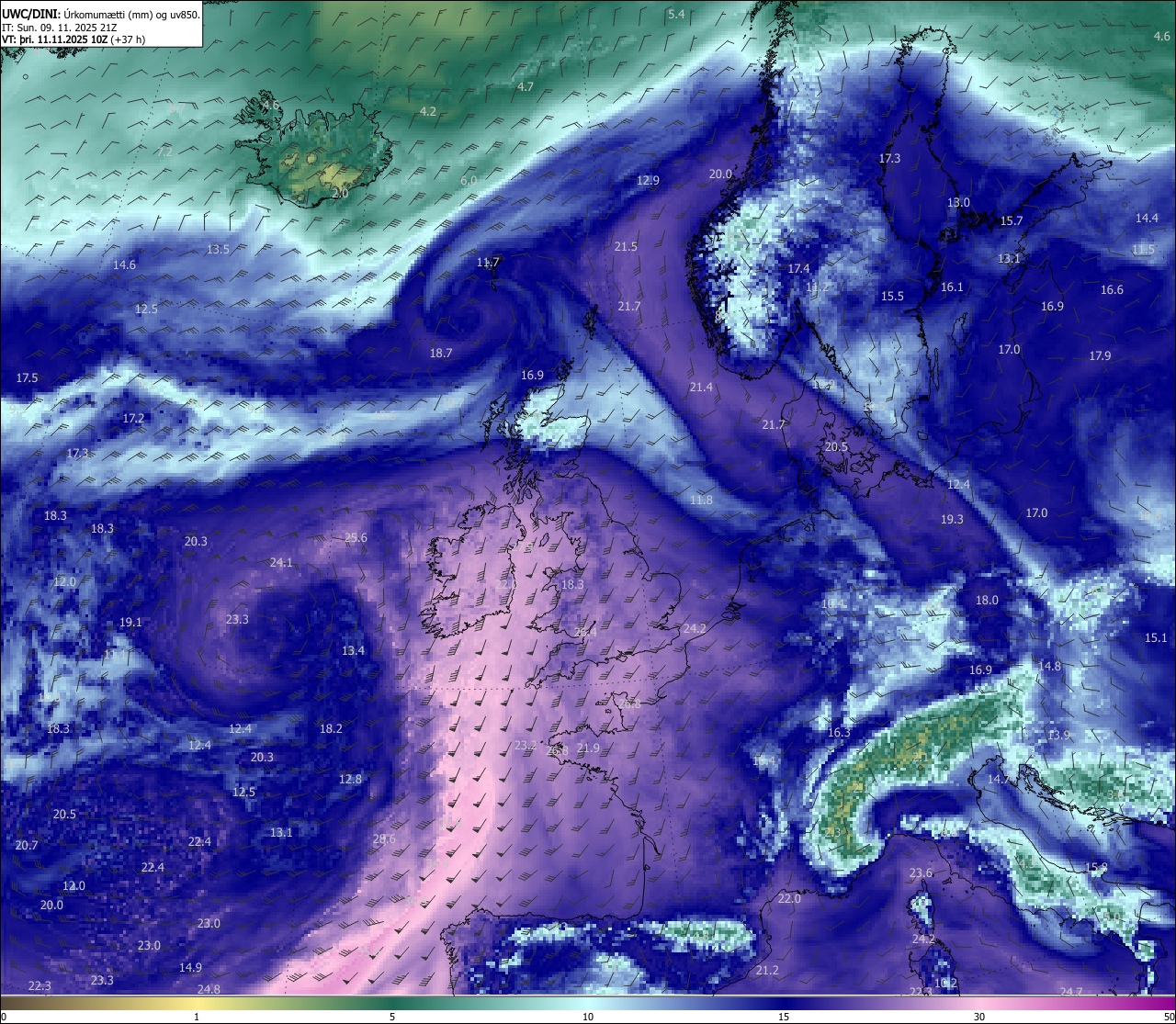Screen dimensions: 1176x1024
Task: Click the 19.1 value label
Action: point(130,622)
